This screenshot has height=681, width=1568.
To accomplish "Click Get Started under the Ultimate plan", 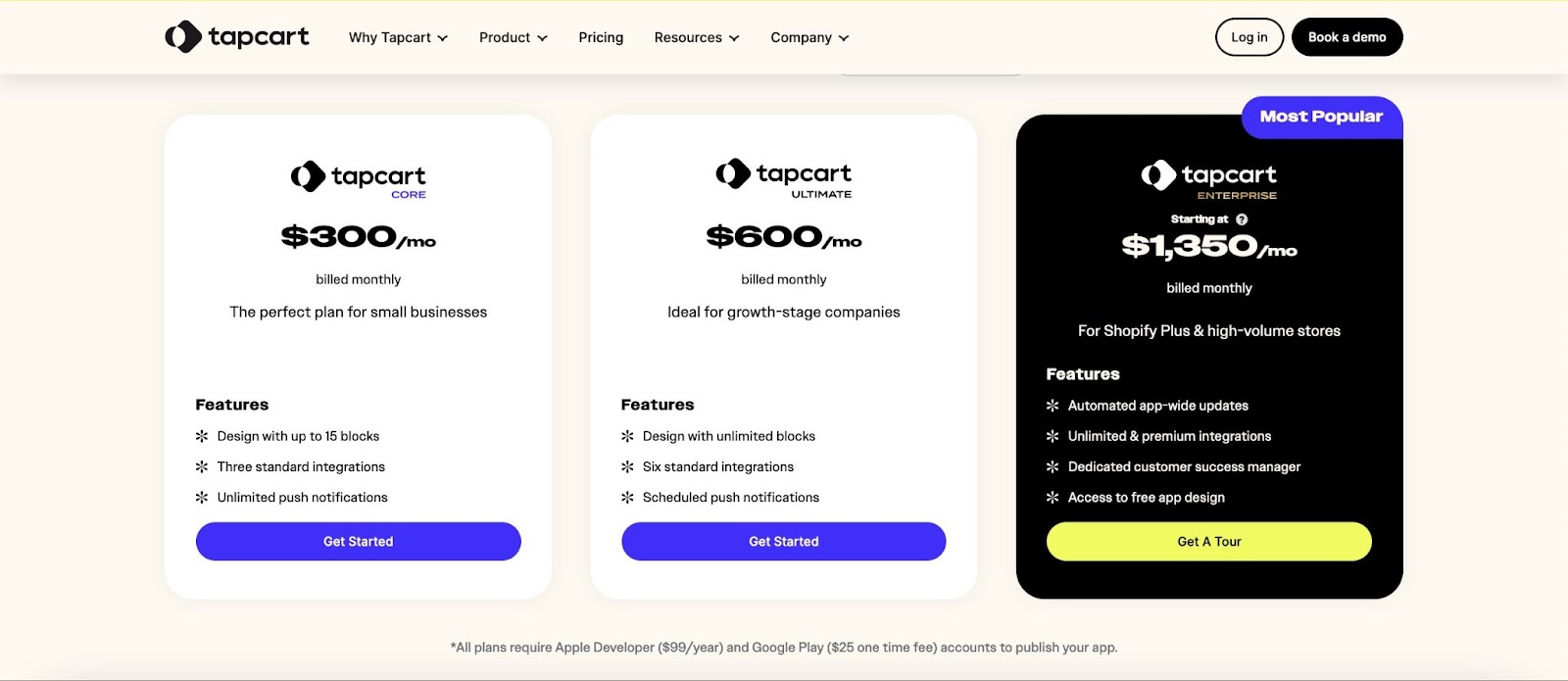I will tap(784, 541).
